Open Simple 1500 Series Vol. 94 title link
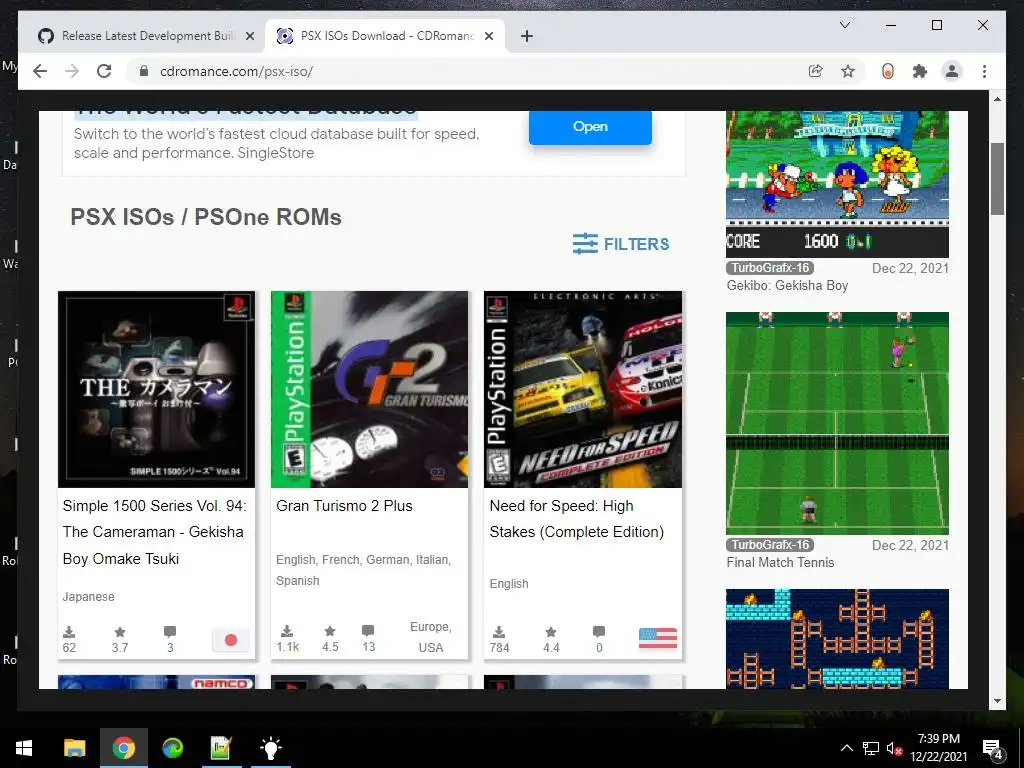This screenshot has width=1024, height=768. click(154, 532)
